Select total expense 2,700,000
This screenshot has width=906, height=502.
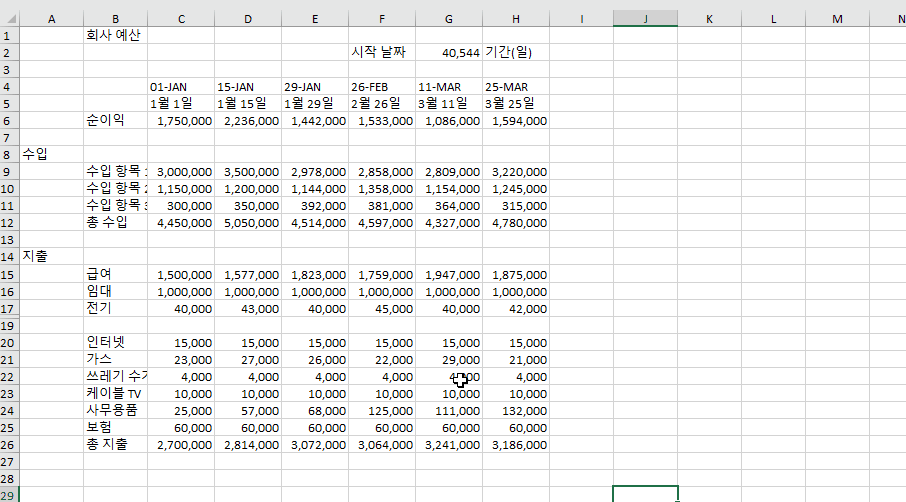click(x=181, y=445)
